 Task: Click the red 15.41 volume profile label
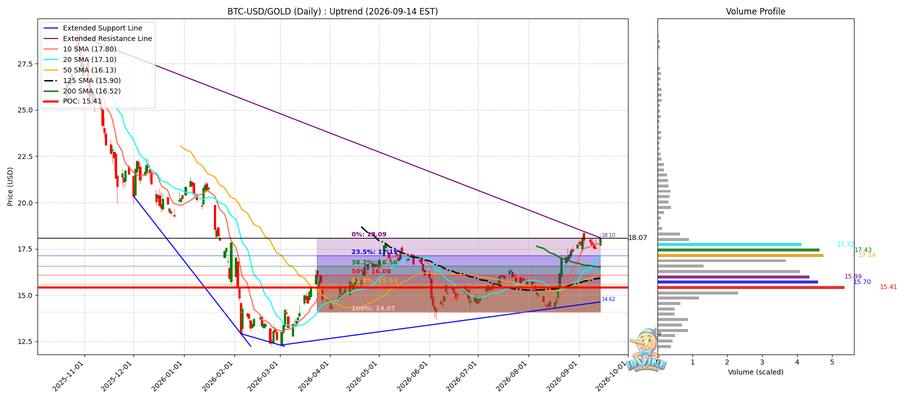(x=888, y=286)
